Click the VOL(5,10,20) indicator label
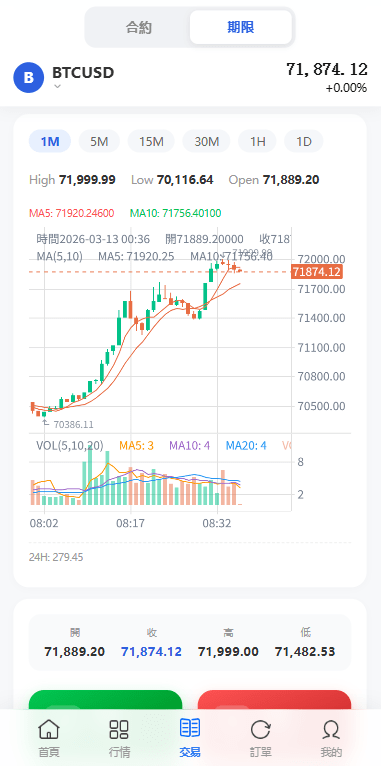This screenshot has width=381, height=766. pos(70,445)
